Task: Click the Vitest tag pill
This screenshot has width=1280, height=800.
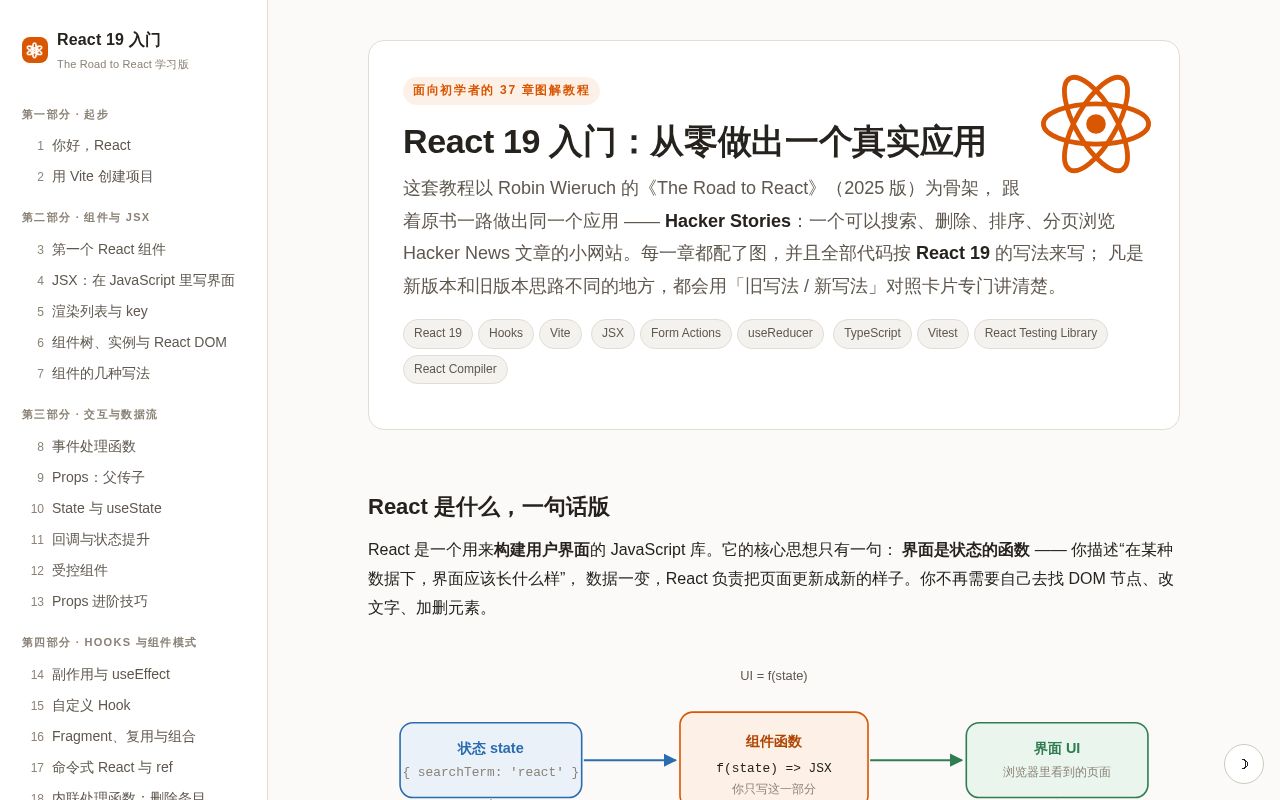Action: 943,333
